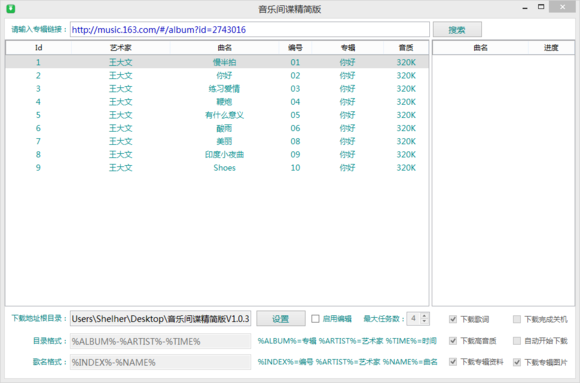Toggle the 下载歌词 checkbox

click(453, 319)
